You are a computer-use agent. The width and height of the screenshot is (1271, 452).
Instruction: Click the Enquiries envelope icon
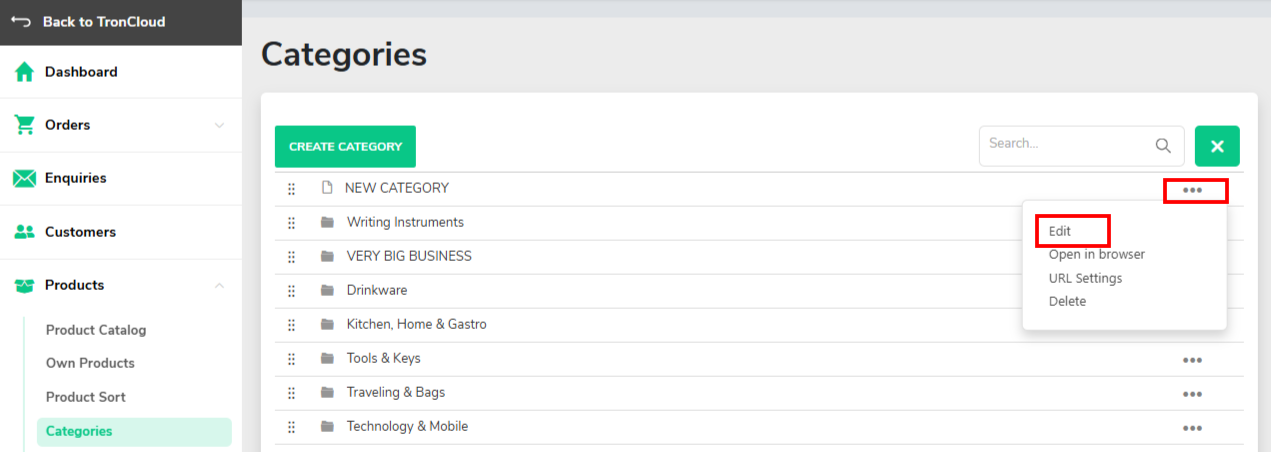pyautogui.click(x=24, y=178)
